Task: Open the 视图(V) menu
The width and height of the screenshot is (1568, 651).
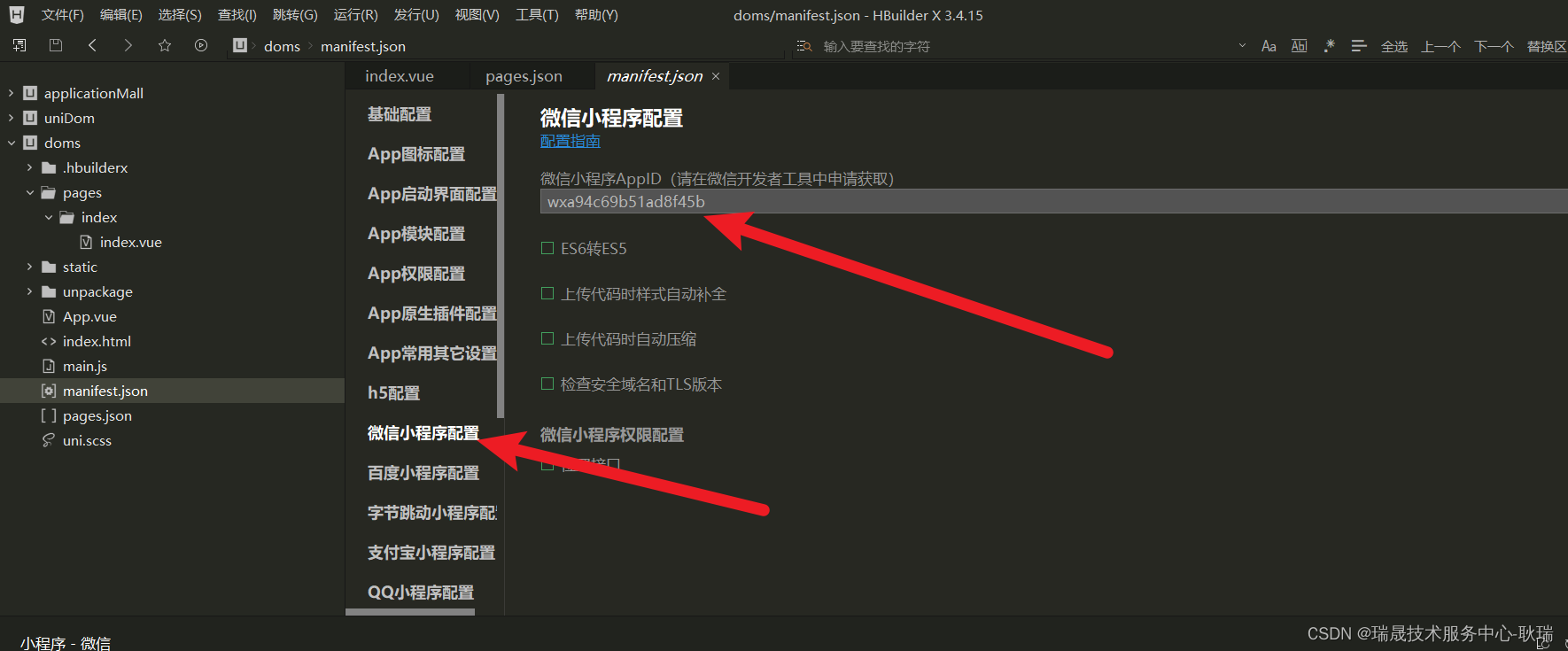Action: pyautogui.click(x=477, y=15)
